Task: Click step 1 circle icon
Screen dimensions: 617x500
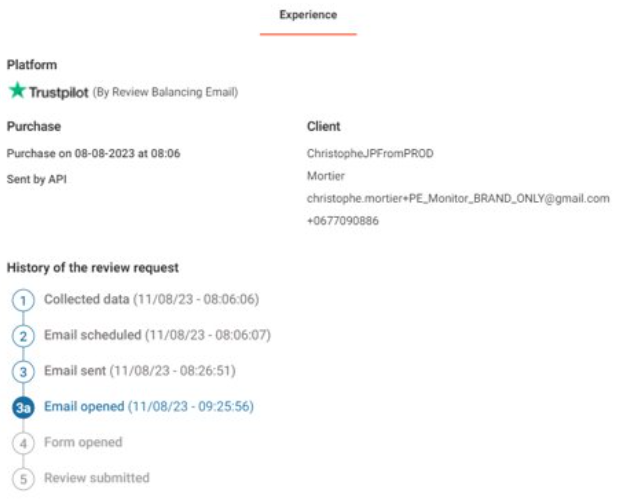Action: click(x=25, y=300)
